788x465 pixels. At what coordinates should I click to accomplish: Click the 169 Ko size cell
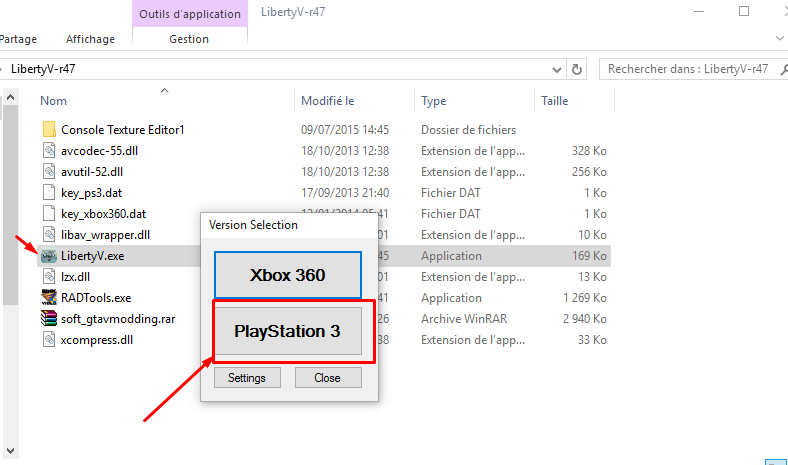[589, 256]
